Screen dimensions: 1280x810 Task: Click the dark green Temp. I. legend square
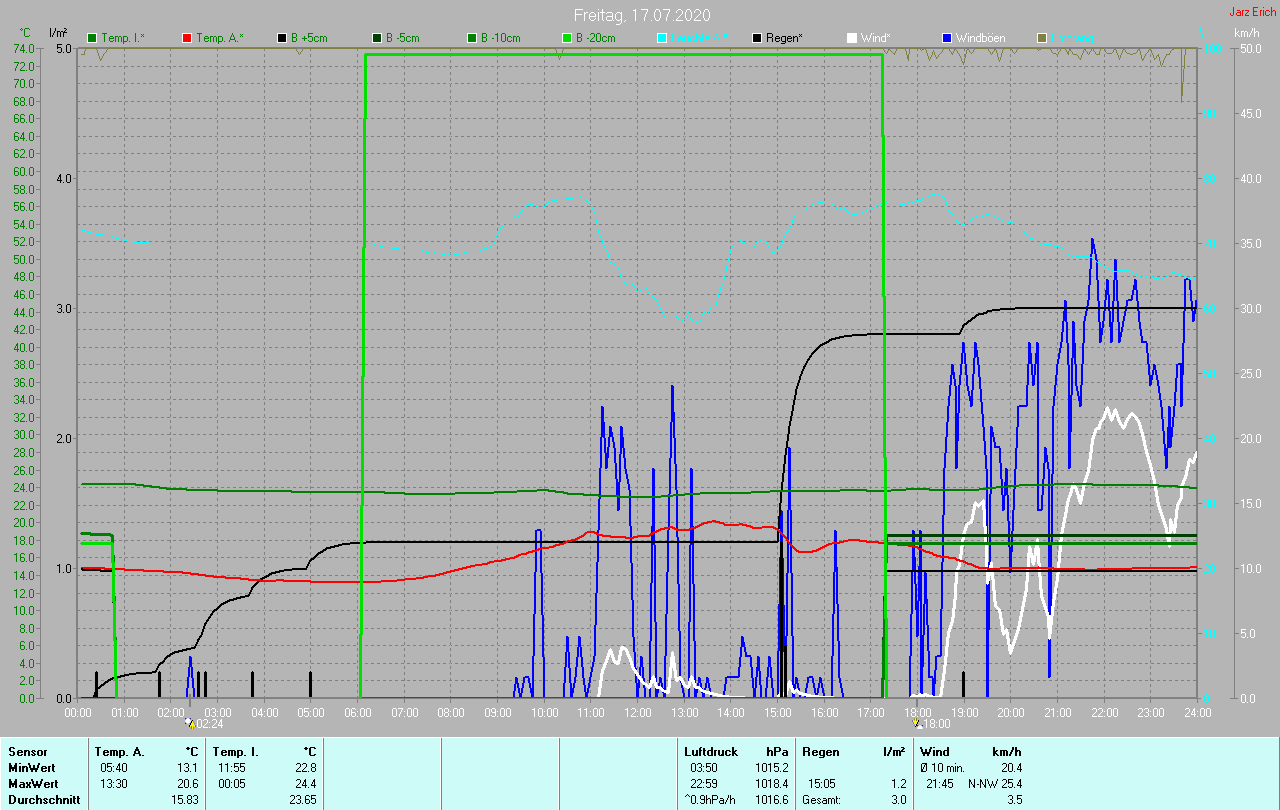point(93,38)
